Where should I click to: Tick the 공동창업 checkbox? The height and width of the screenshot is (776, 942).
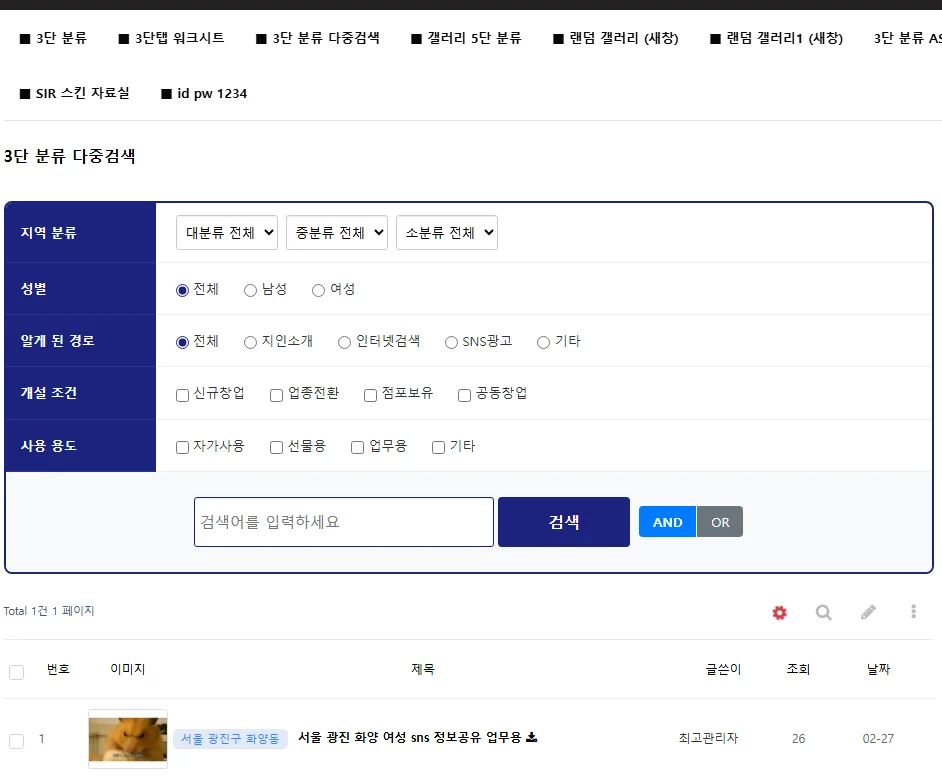[464, 395]
